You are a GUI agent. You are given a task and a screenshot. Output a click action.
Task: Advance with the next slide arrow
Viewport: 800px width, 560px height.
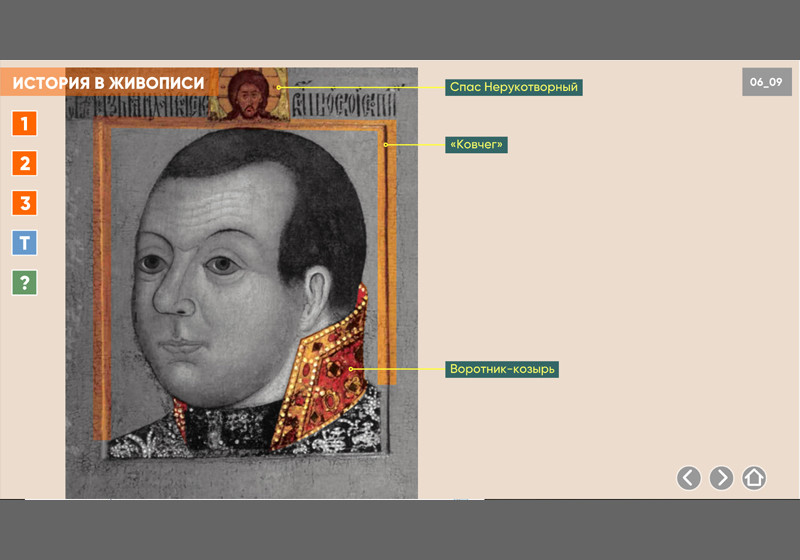(x=721, y=478)
